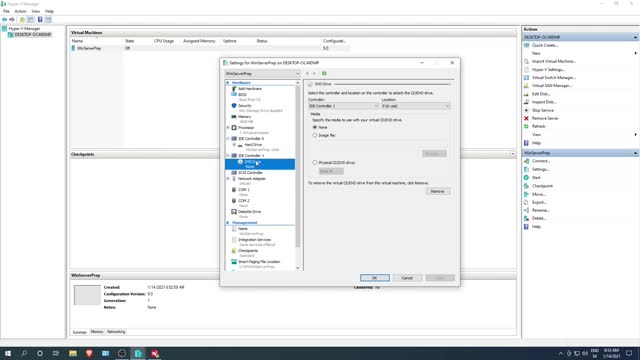Viewport: 640px width, 360px height.
Task: Expand the Processor tree node
Action: click(228, 128)
